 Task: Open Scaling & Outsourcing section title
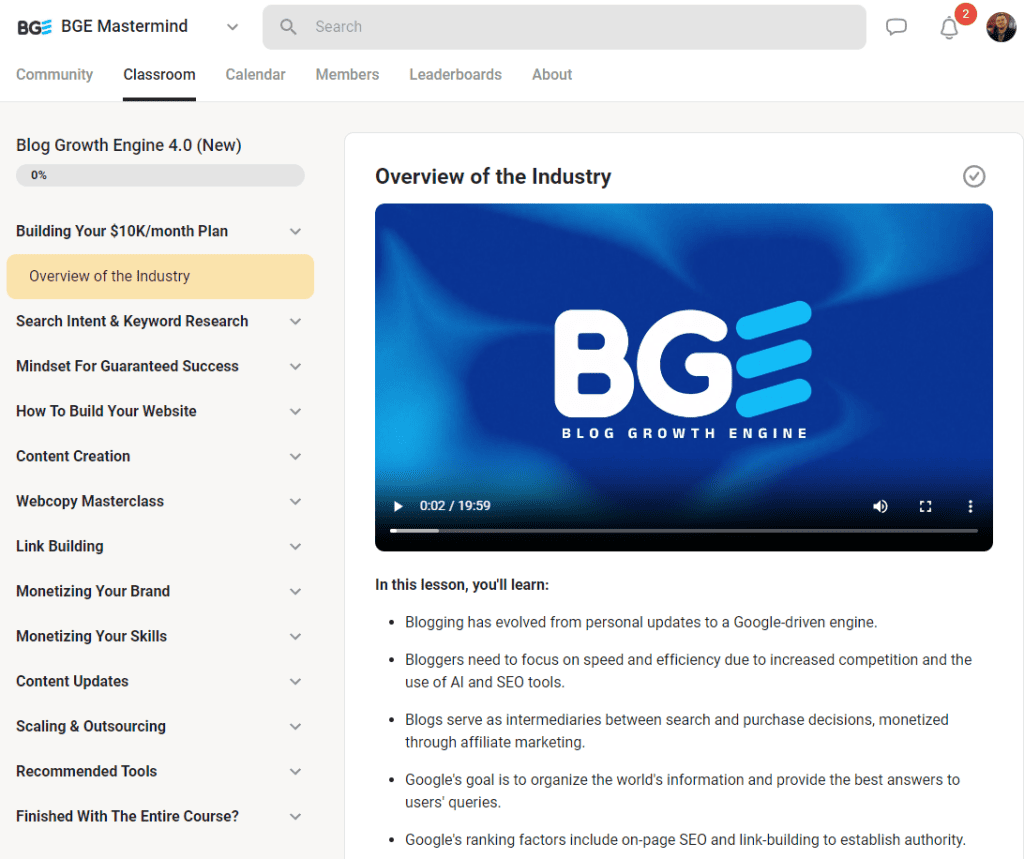(x=91, y=727)
